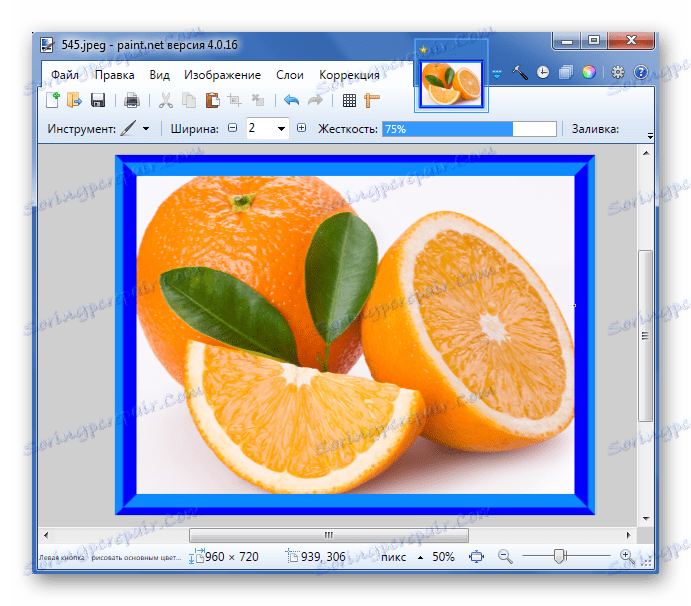Redo action with gray arrow

click(315, 100)
